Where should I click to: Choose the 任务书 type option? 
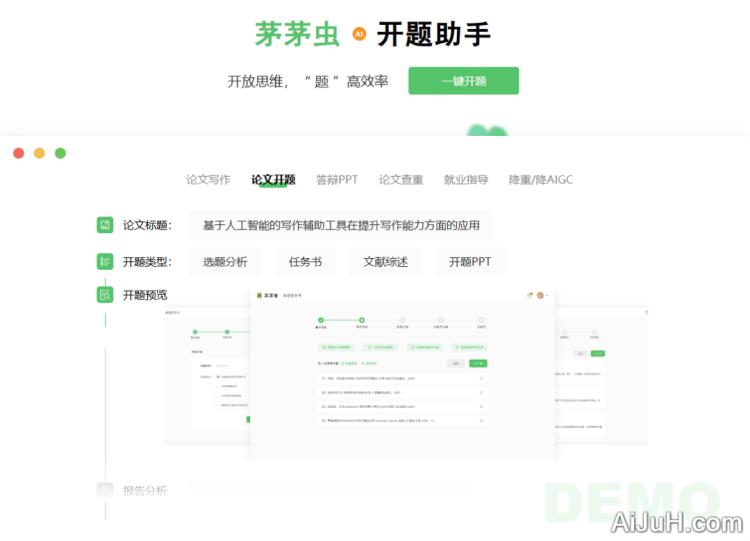click(305, 262)
